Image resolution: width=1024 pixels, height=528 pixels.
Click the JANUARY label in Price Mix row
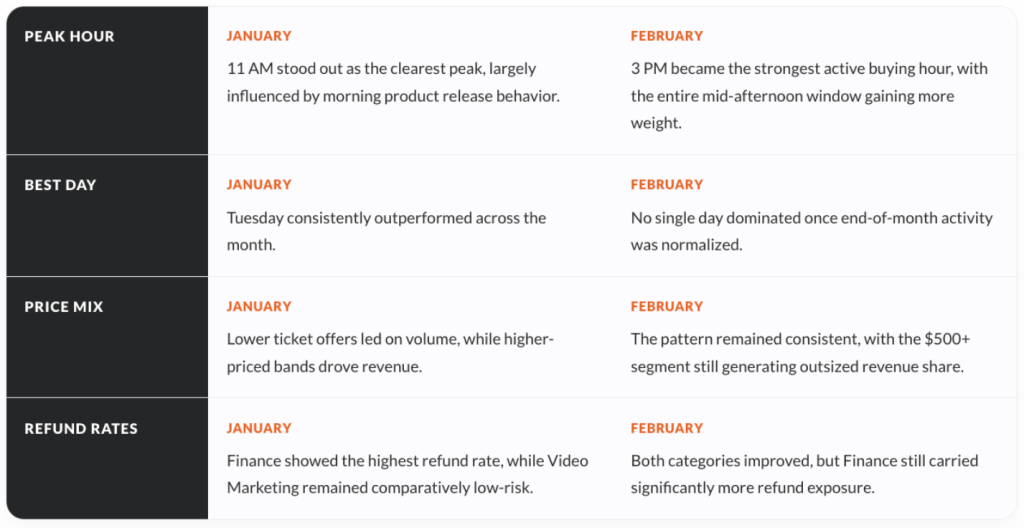[x=259, y=307]
